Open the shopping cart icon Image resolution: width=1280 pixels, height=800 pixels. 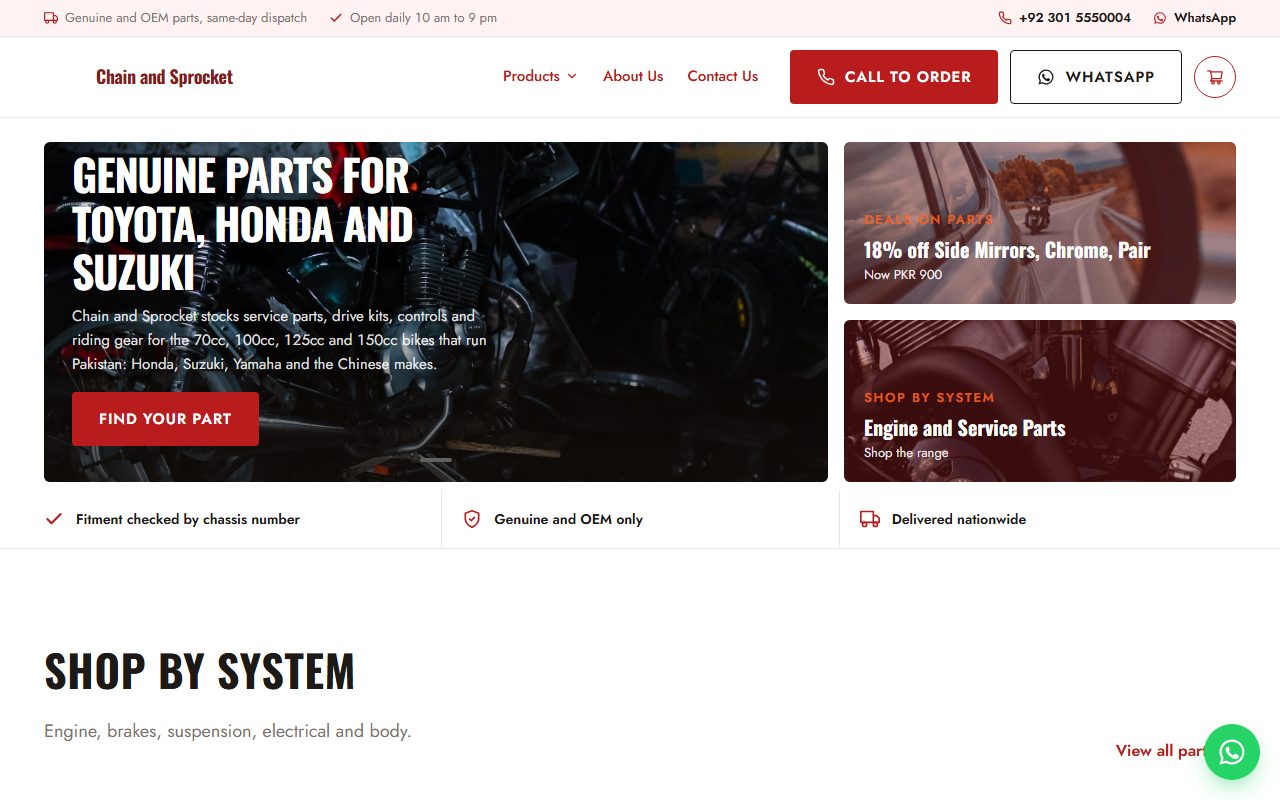click(1215, 77)
